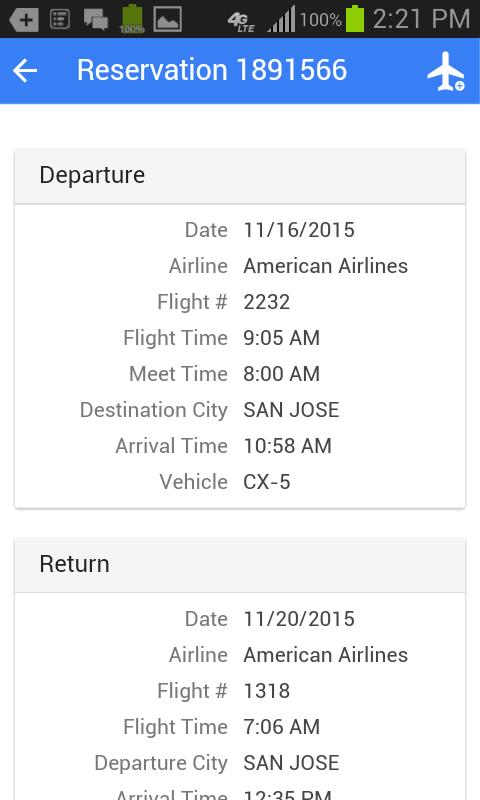The image size is (480, 800).
Task: Tap the Reservation 1891566 title
Action: click(212, 70)
